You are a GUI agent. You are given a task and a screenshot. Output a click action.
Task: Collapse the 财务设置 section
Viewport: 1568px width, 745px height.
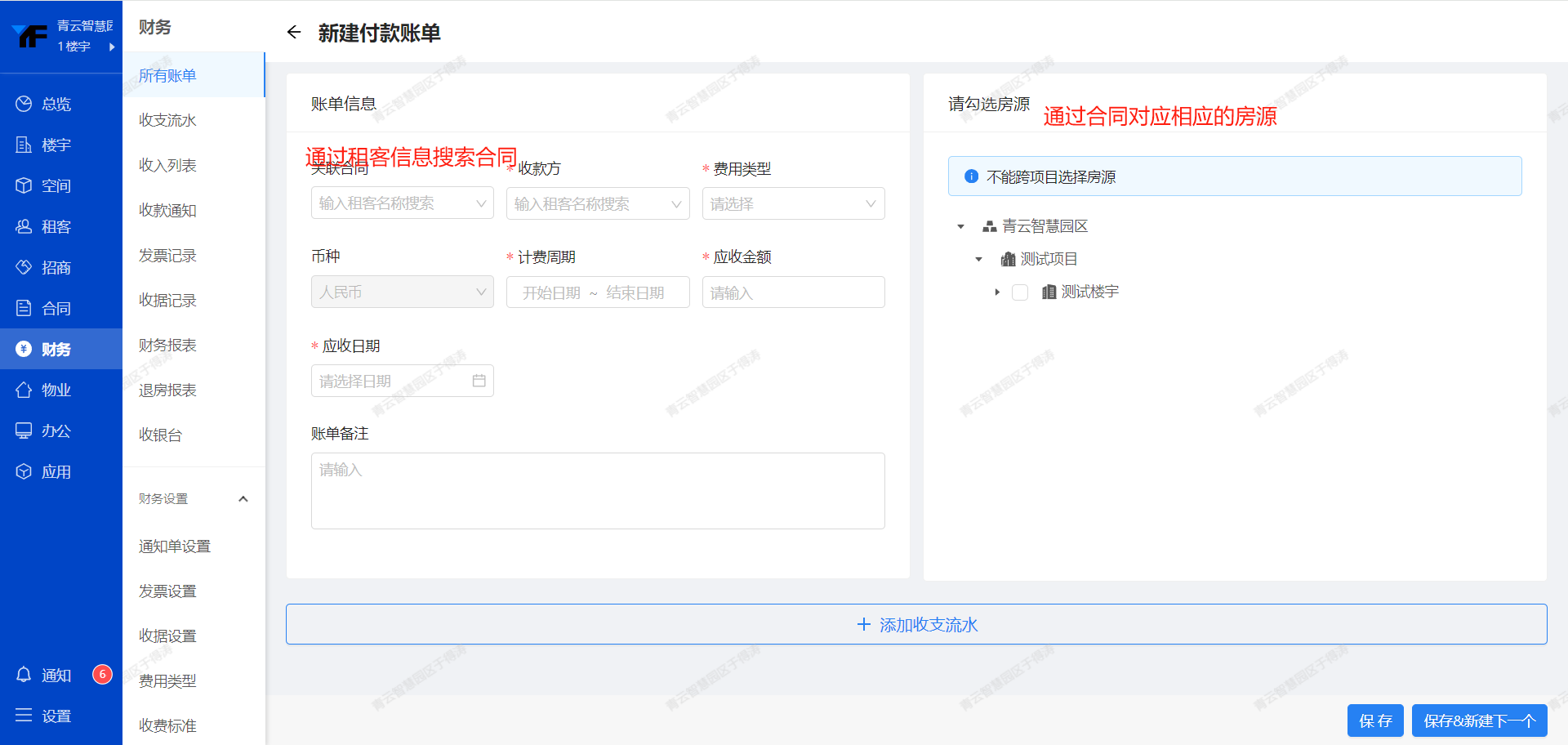(x=243, y=499)
